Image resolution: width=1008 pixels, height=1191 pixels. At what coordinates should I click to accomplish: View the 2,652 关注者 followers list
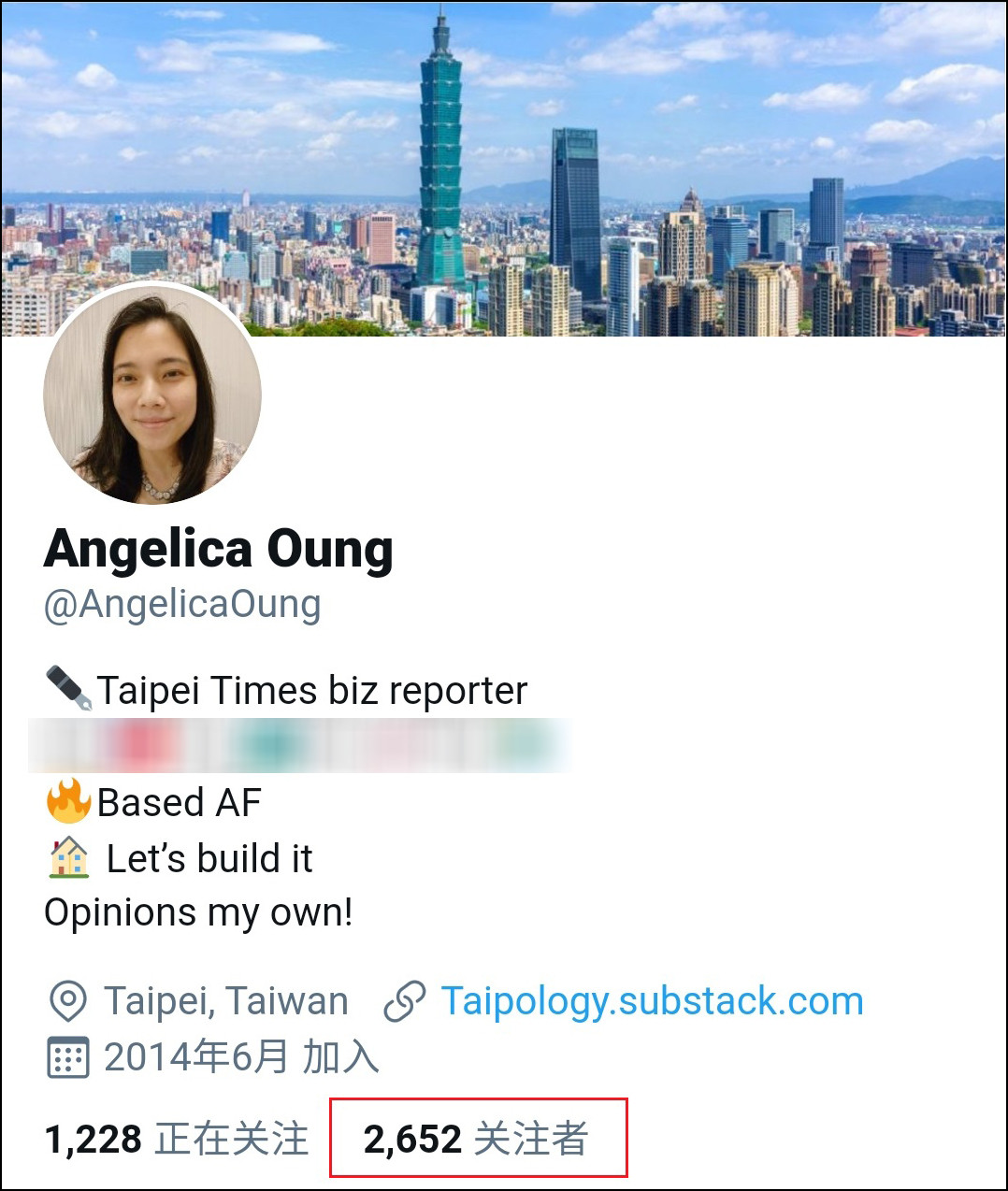(476, 1139)
